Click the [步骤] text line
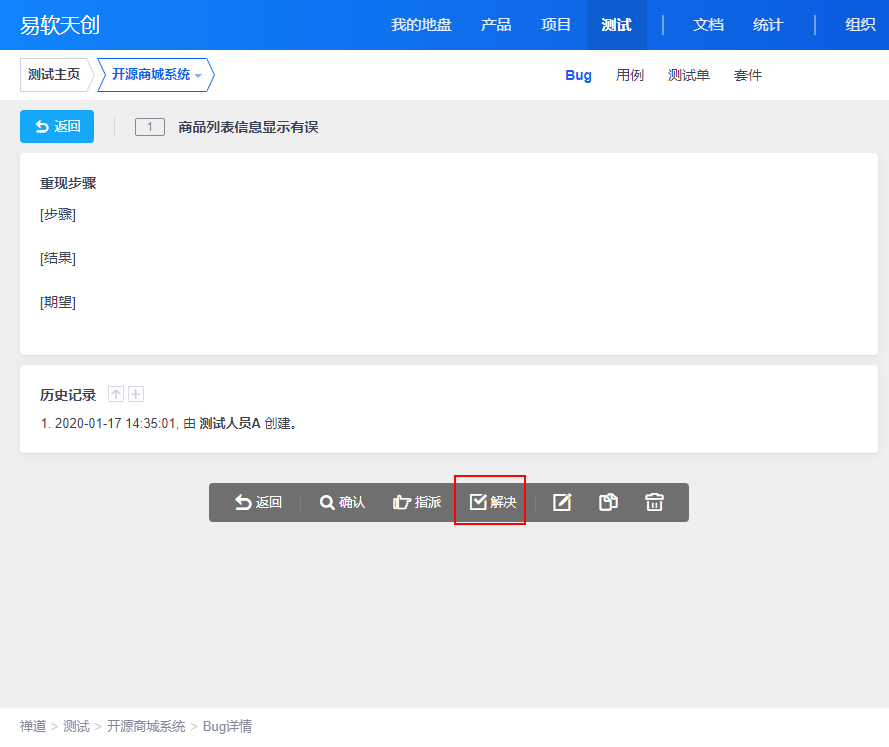 [58, 214]
